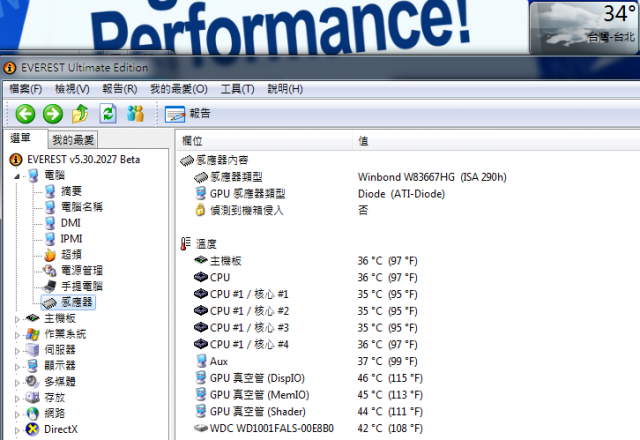The width and height of the screenshot is (640, 440).
Task: Select the CPU #1 / 核心 #1 row
Action: click(306, 294)
